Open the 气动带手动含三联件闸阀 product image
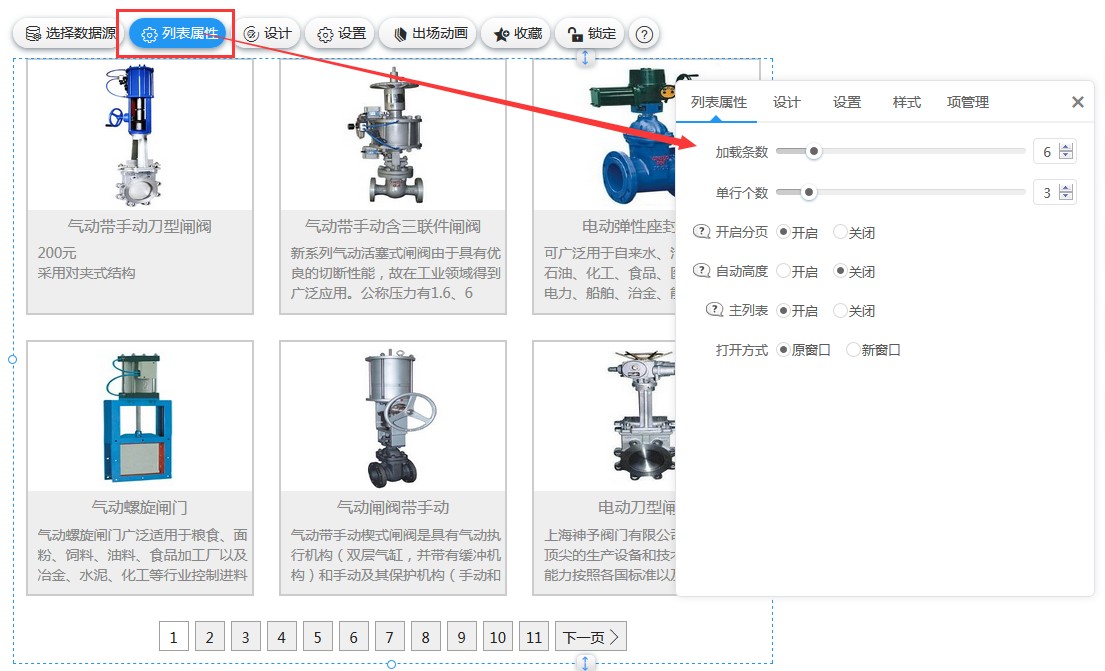The width and height of the screenshot is (1105, 671). [392, 135]
